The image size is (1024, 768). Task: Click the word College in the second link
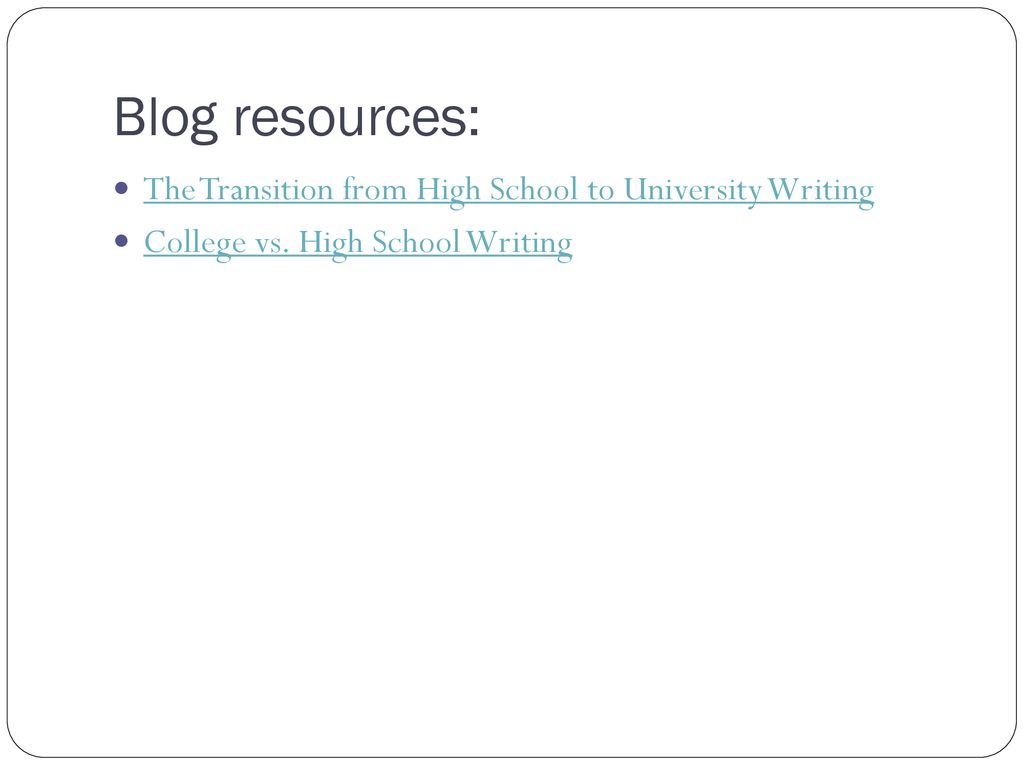pos(195,243)
